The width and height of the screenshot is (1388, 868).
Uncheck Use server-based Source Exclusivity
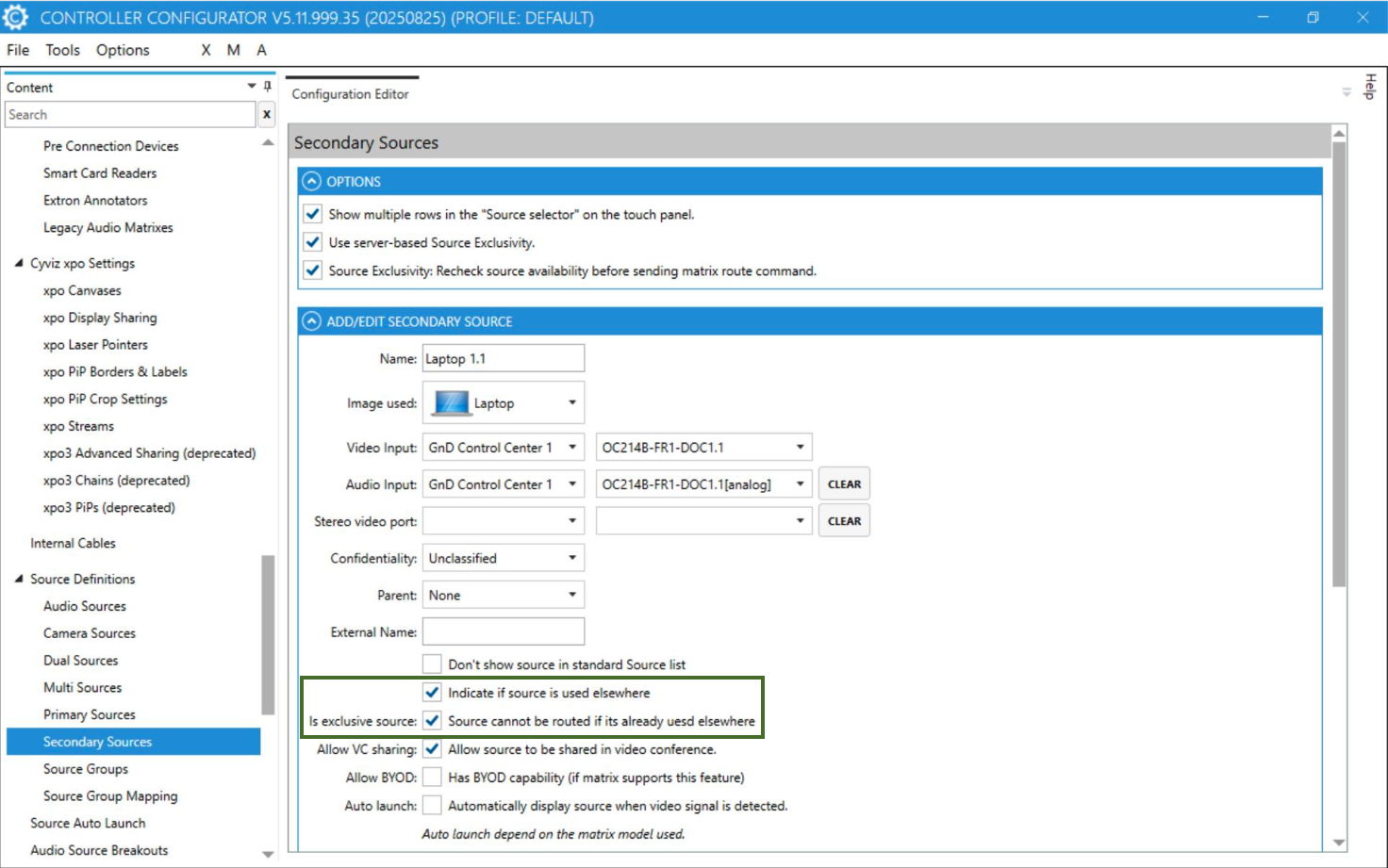(313, 243)
